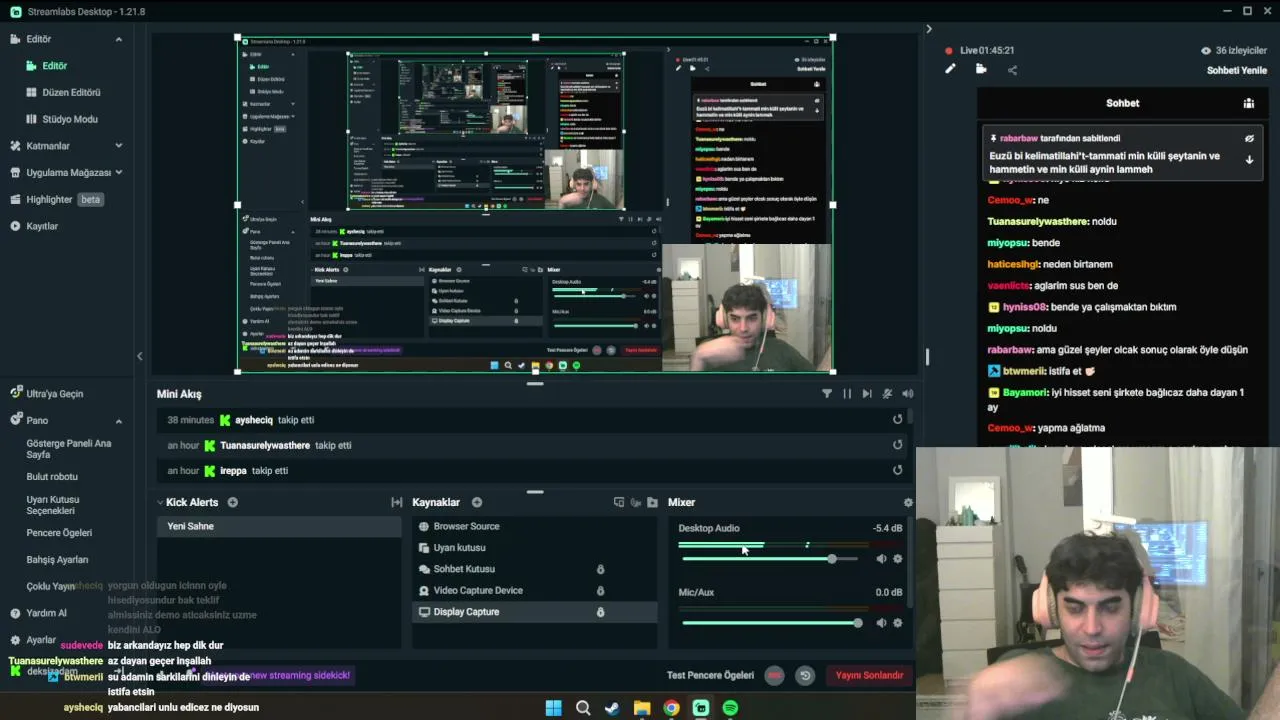1280x720 pixels.
Task: Mute event sounds in Mini Akış
Action: coord(888,394)
